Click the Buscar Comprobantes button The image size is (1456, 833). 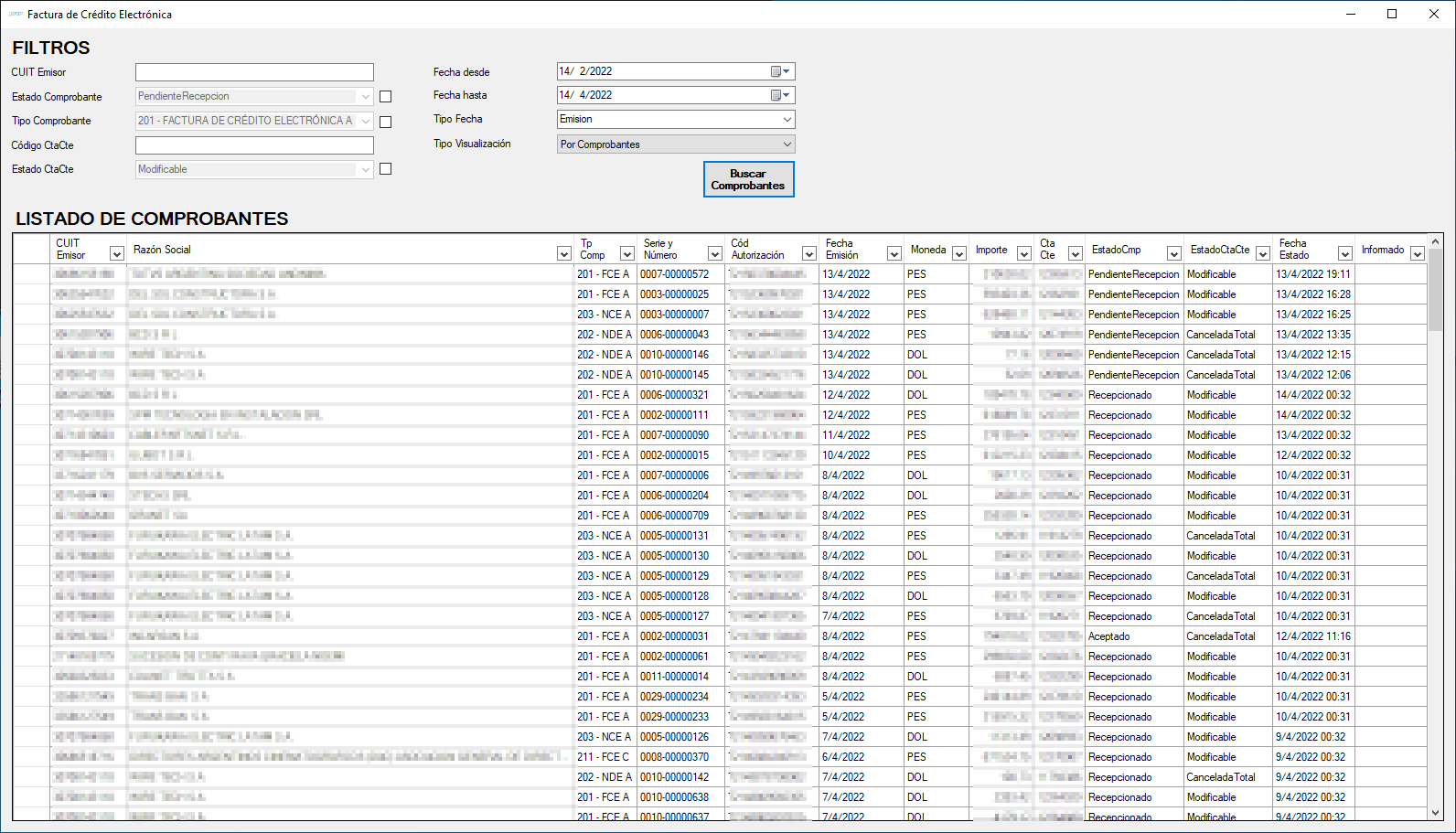point(748,179)
